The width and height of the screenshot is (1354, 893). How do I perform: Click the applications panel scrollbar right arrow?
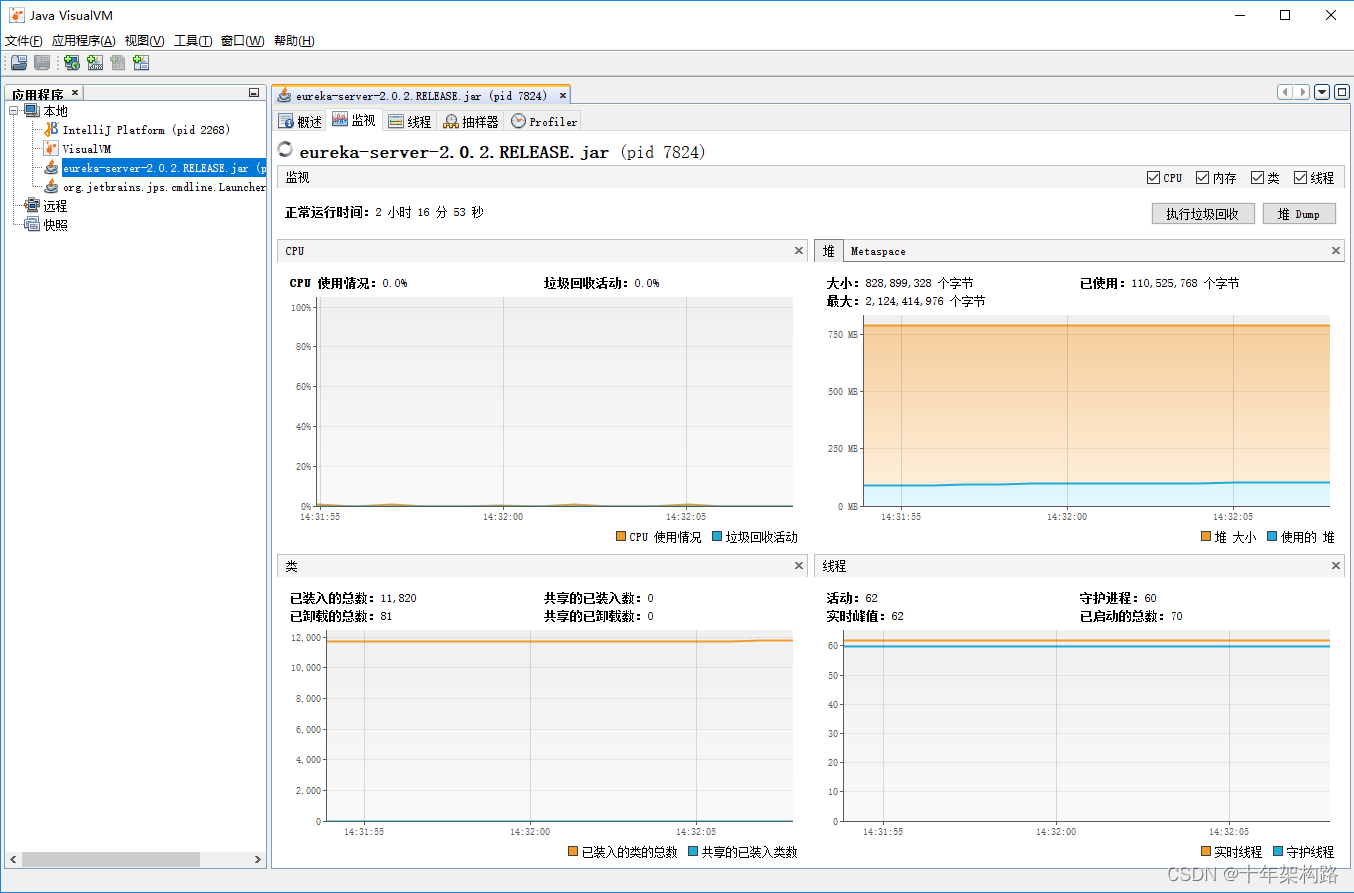click(257, 859)
